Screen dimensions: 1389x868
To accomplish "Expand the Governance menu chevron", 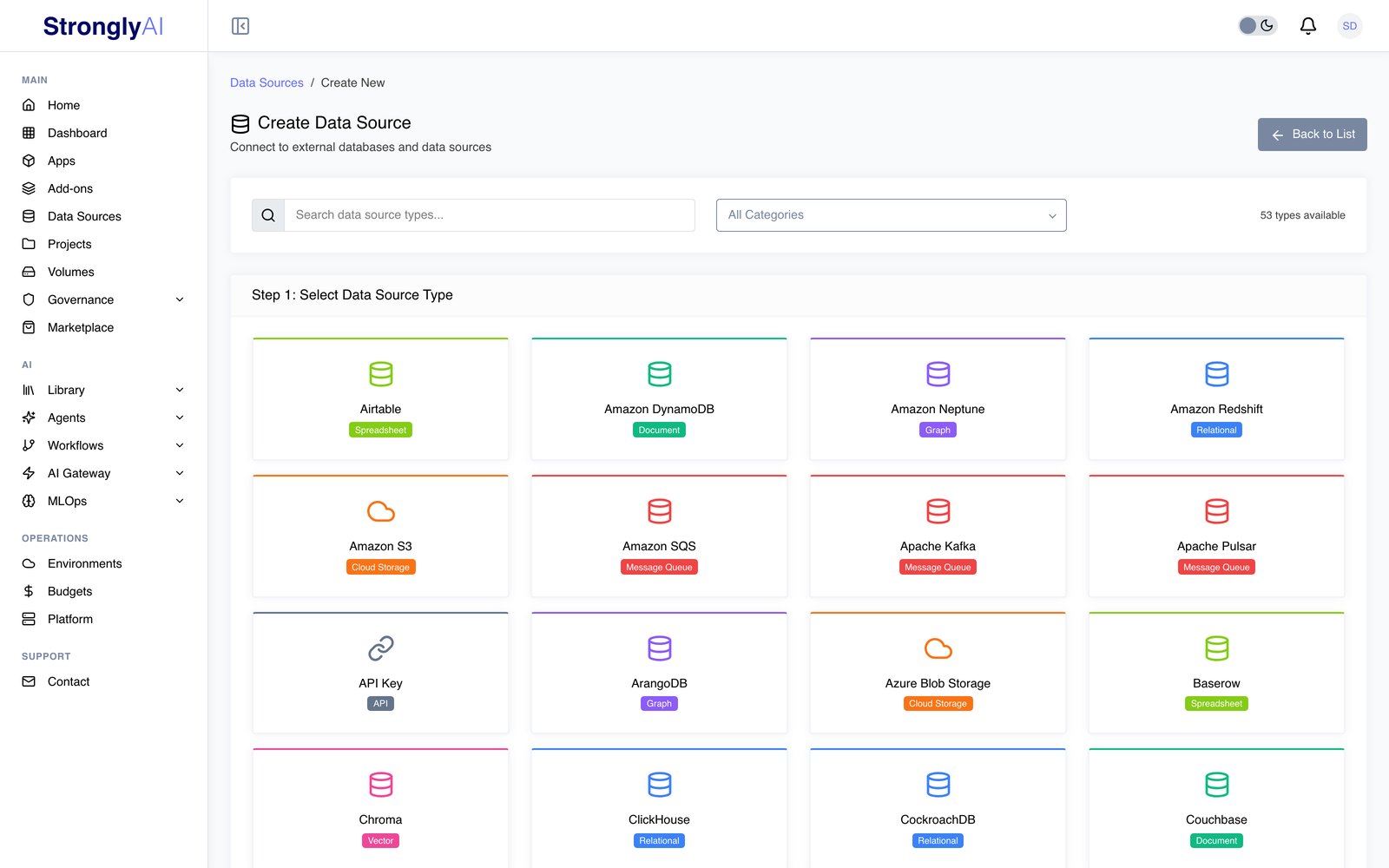I will [180, 299].
